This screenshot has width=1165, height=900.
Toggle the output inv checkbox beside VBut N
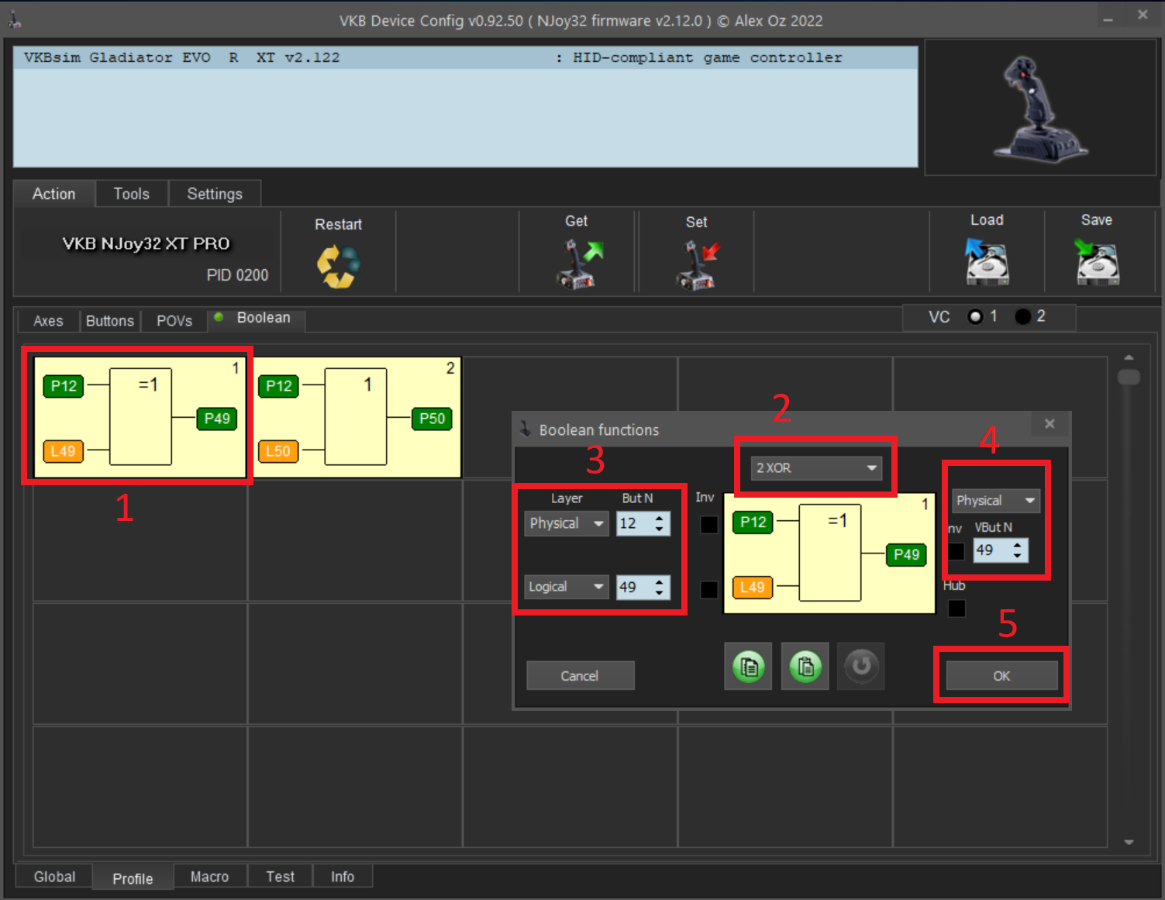[x=956, y=551]
